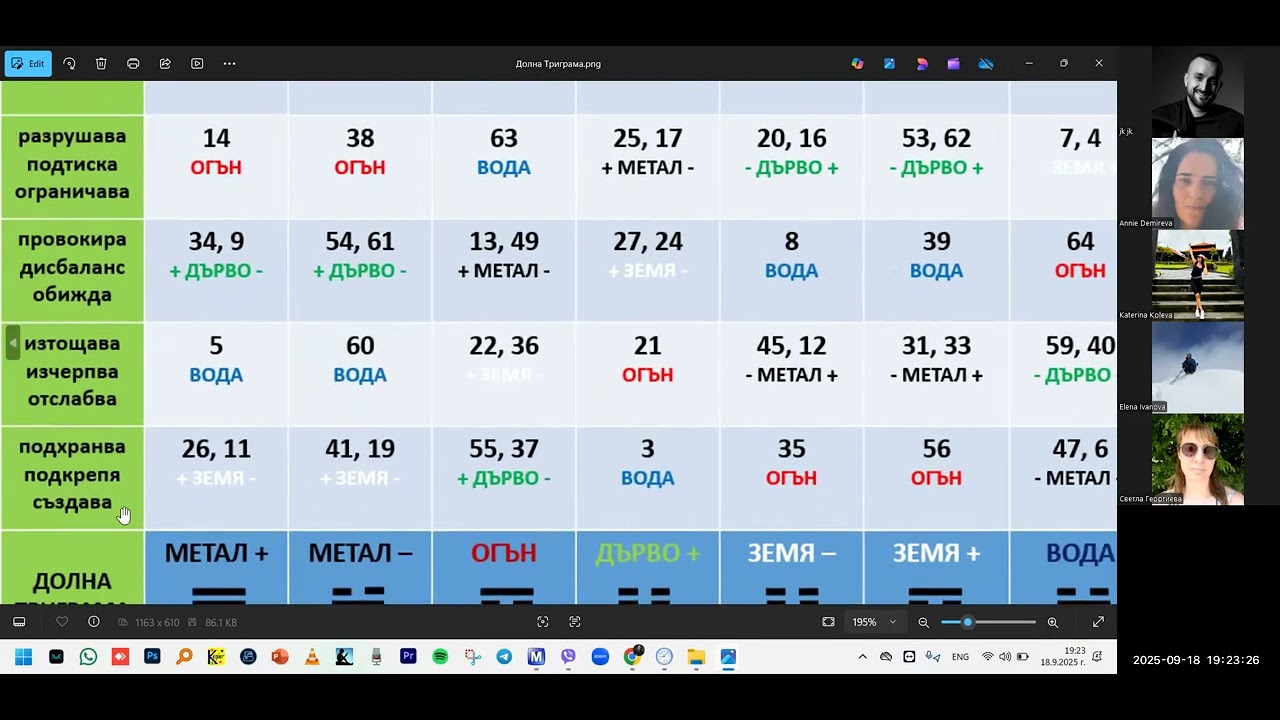Open the three-dots See more menu

coord(229,63)
